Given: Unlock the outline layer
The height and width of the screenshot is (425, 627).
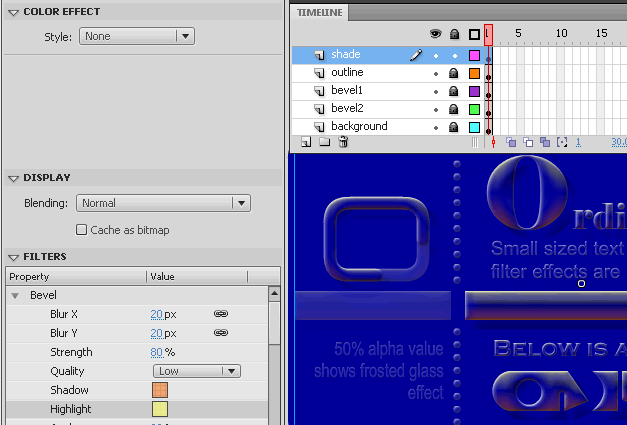Looking at the screenshot, I should coord(454,73).
